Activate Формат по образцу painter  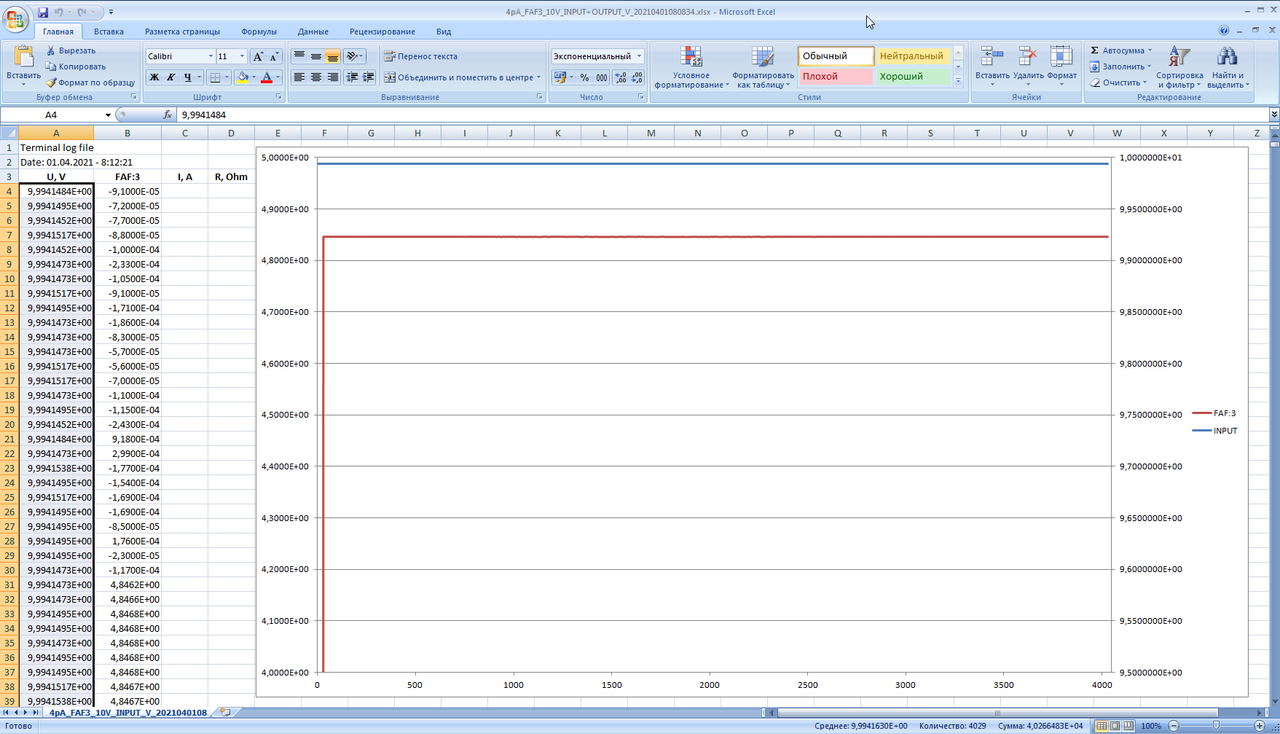[90, 82]
